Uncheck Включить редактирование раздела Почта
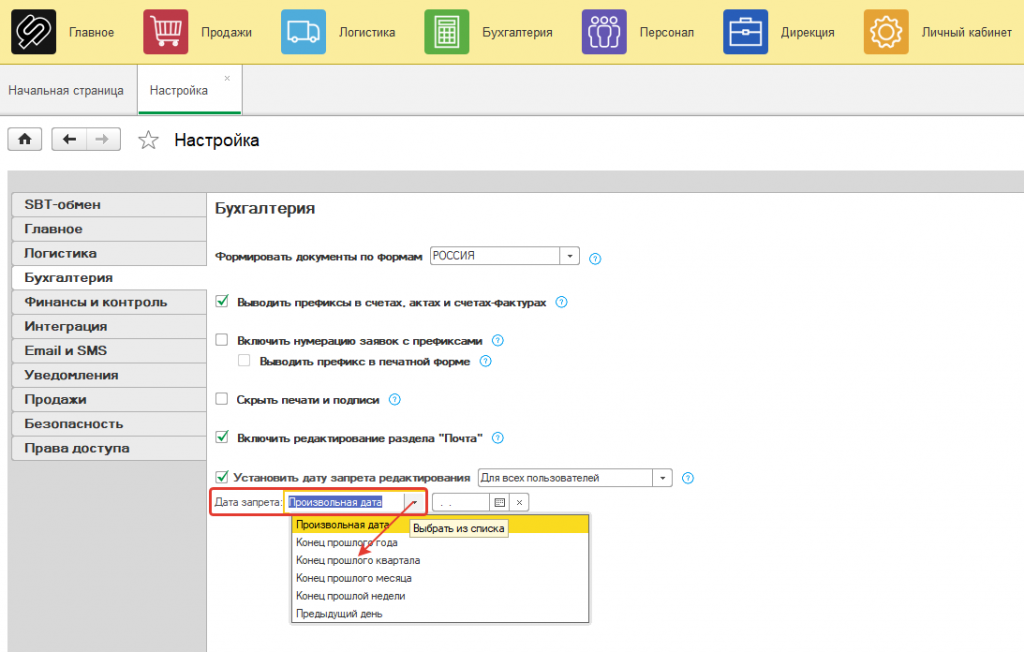 coord(222,437)
